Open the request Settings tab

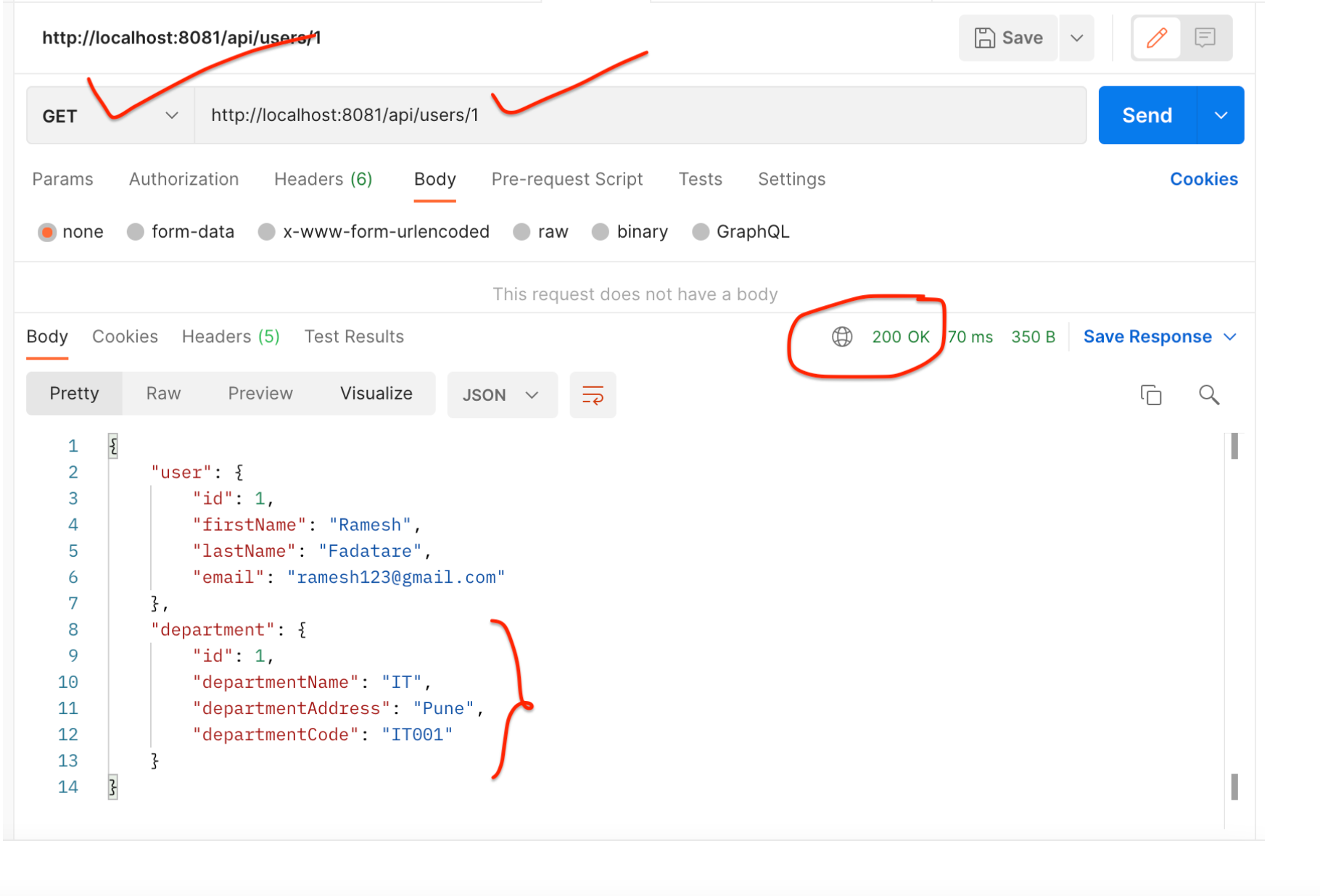coord(791,179)
